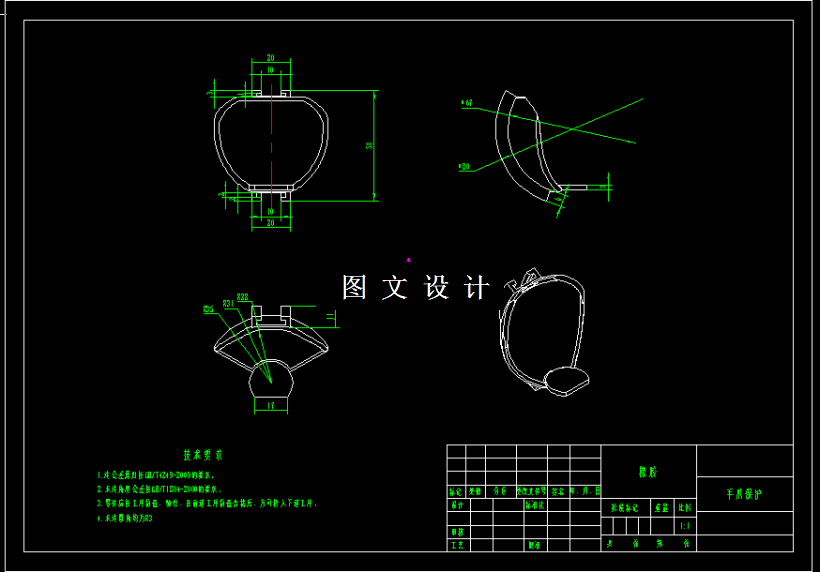820x572 pixels.
Task: Select the 橡胶 material text in title block
Action: click(x=648, y=472)
